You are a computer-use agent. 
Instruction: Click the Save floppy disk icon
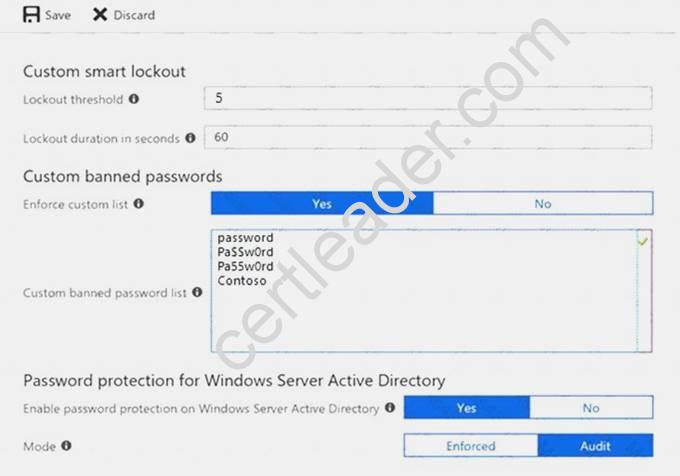point(31,15)
